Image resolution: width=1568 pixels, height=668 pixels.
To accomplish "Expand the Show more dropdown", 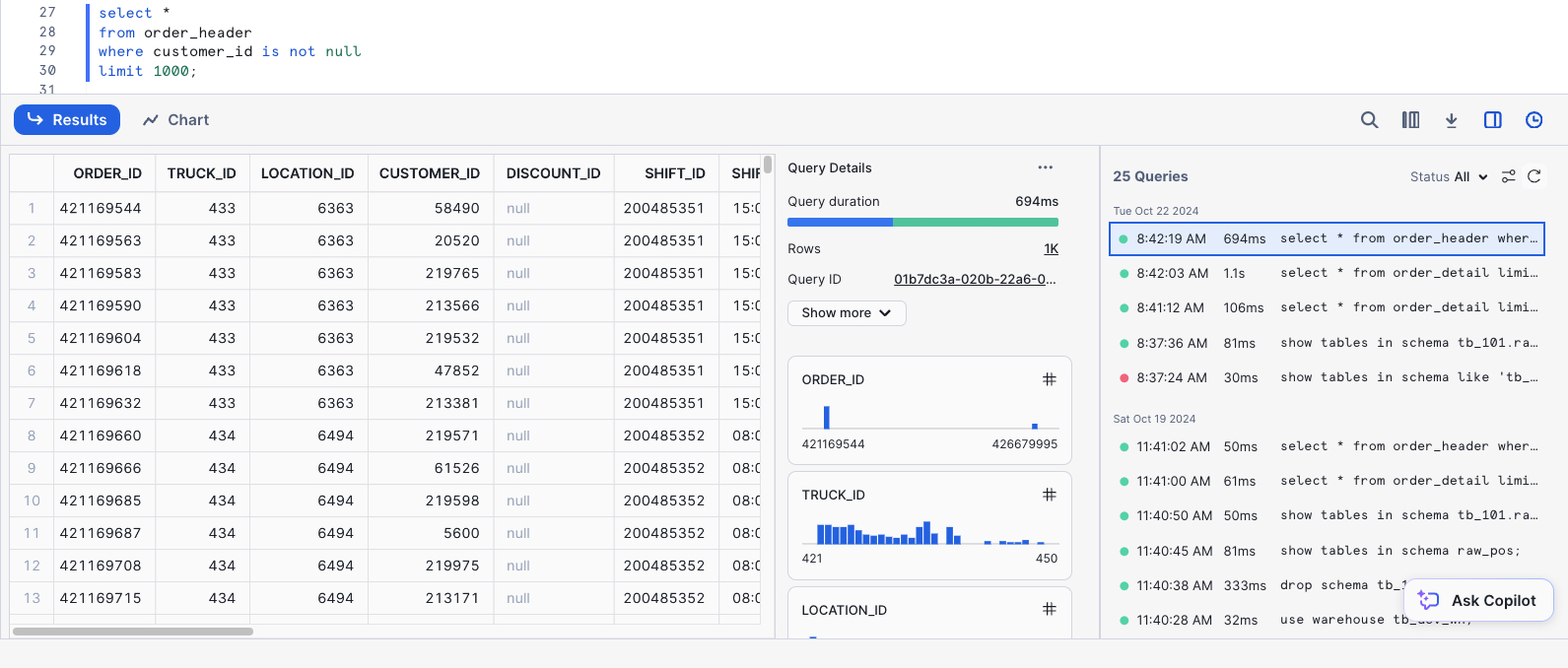I will [846, 313].
